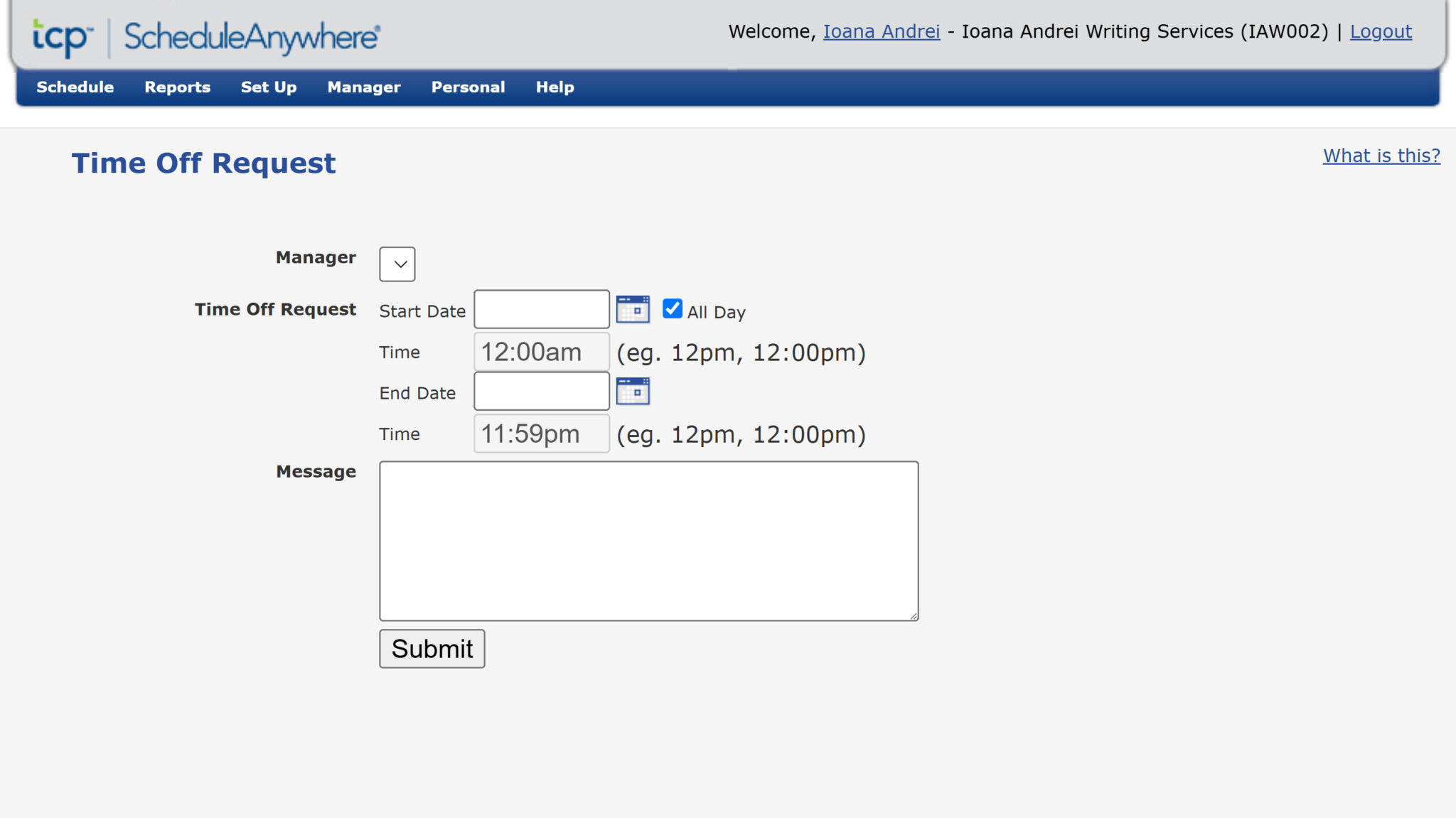Submit the time off request
The width and height of the screenshot is (1456, 818).
[432, 648]
